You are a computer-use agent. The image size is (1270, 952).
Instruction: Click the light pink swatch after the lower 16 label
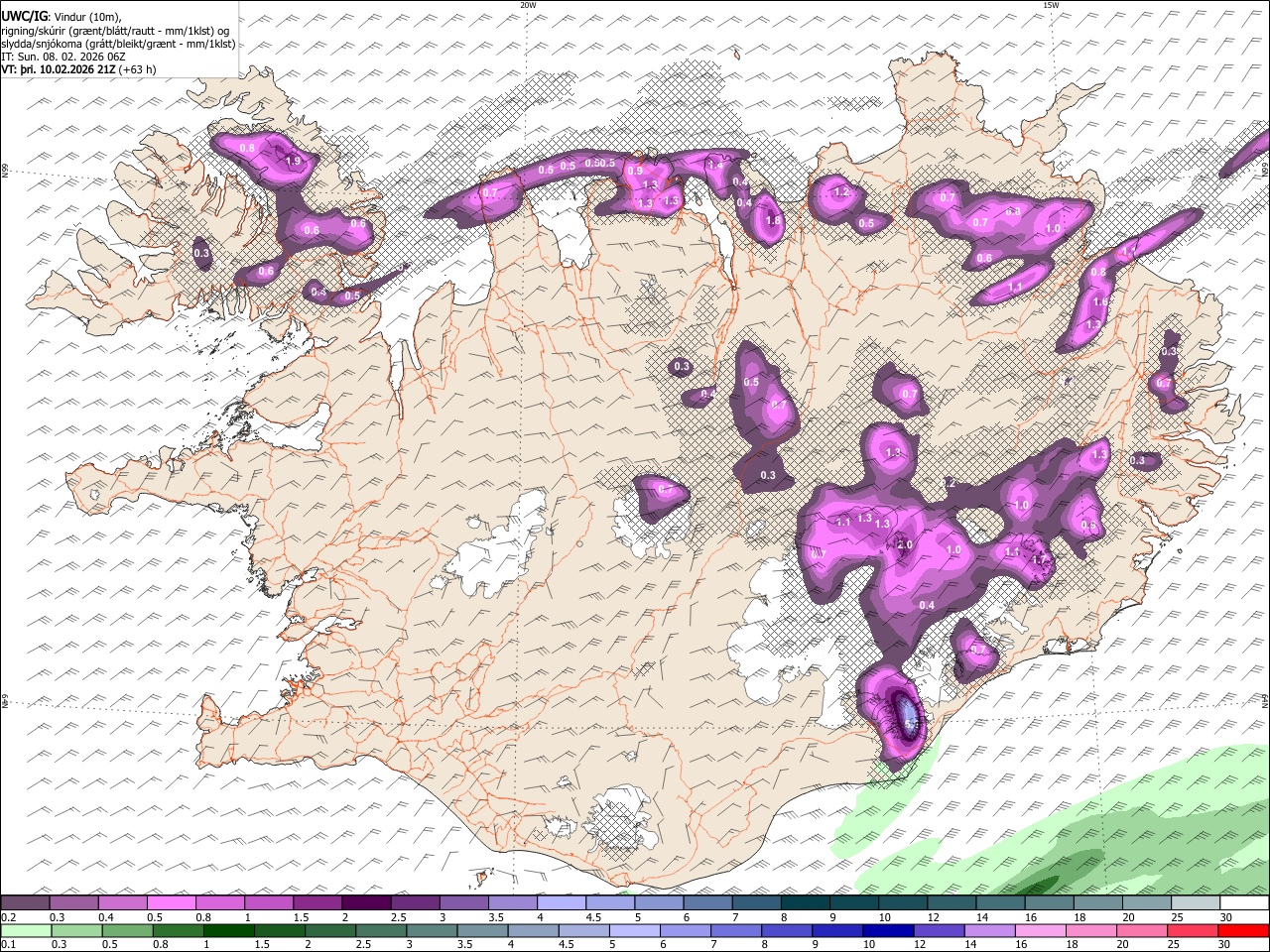(1040, 930)
